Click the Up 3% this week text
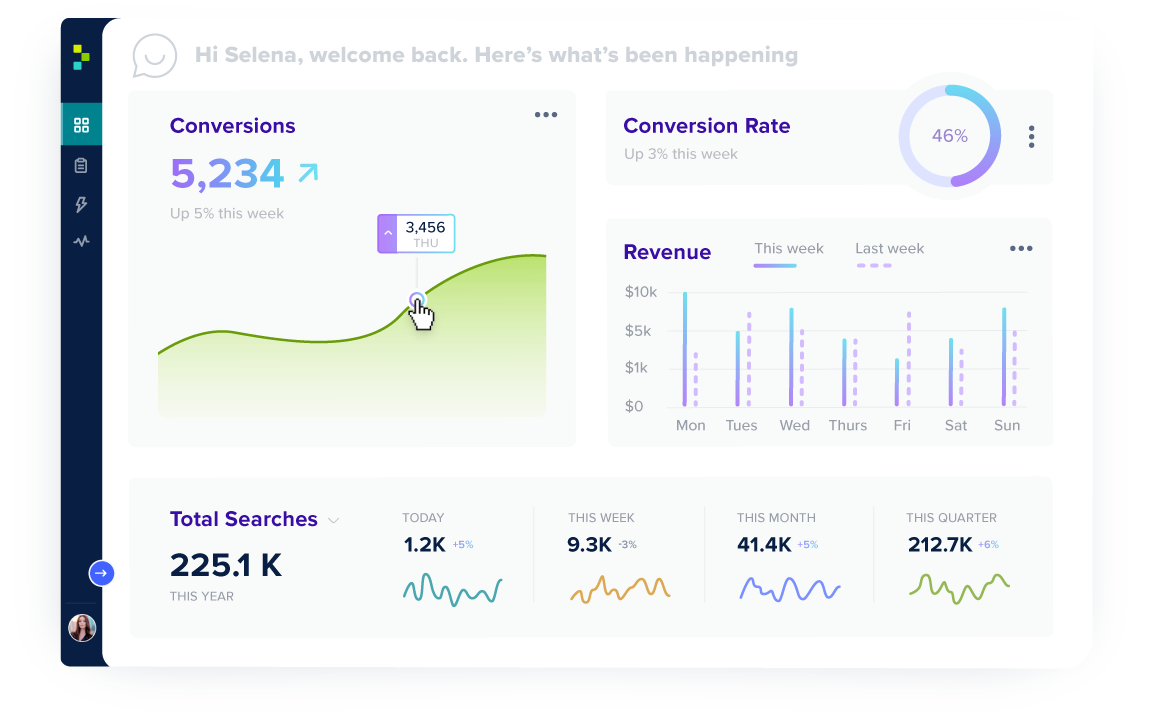Screen dimensions: 1152x712 [680, 154]
